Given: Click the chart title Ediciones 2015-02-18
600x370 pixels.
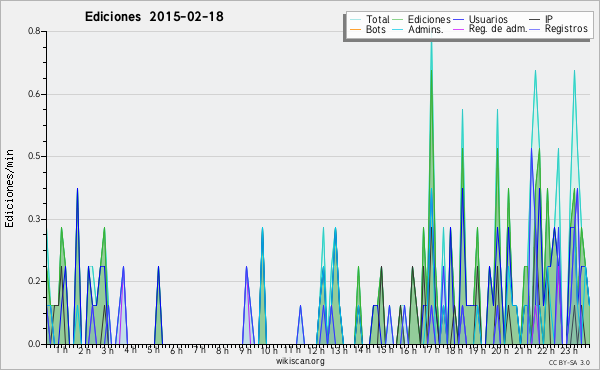Looking at the screenshot, I should 154,17.
